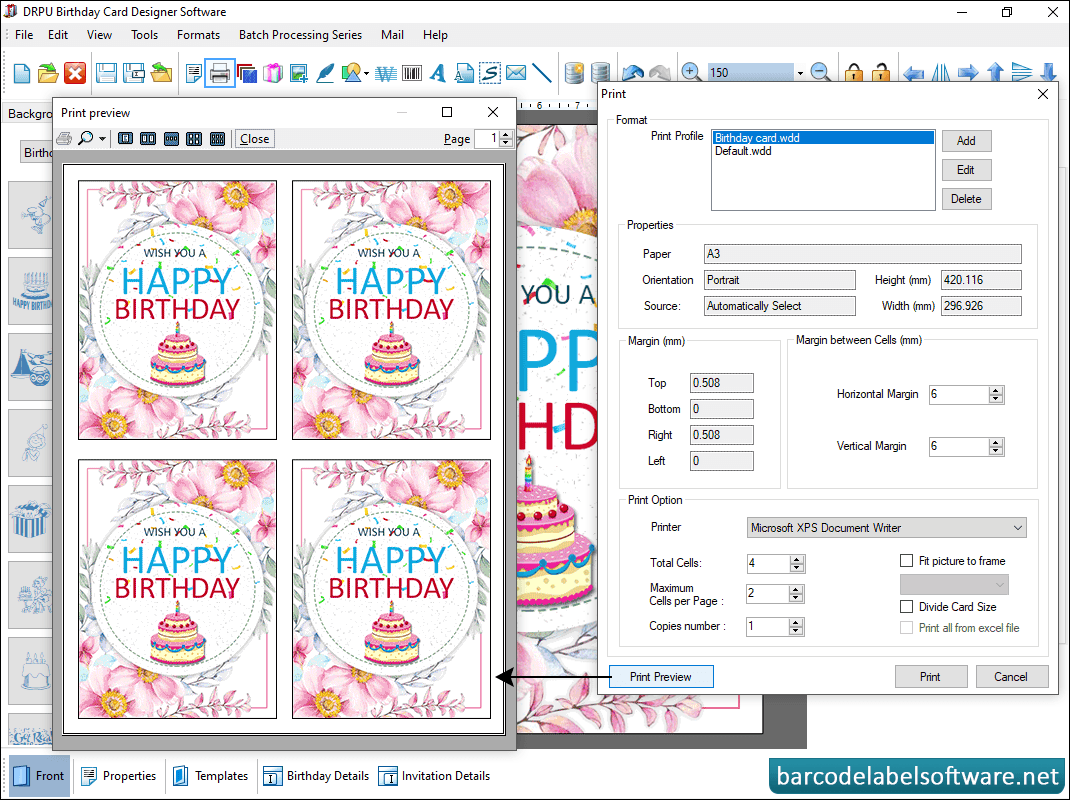Open the zoom dropdown arrow in Print preview toolbar
Screen dimensions: 1070x800
pyautogui.click(x=102, y=139)
